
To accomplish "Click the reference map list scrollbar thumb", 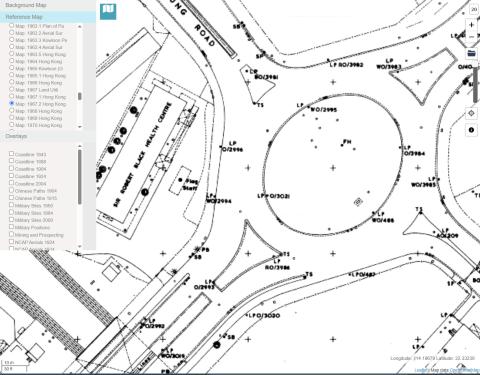I will [x=80, y=96].
